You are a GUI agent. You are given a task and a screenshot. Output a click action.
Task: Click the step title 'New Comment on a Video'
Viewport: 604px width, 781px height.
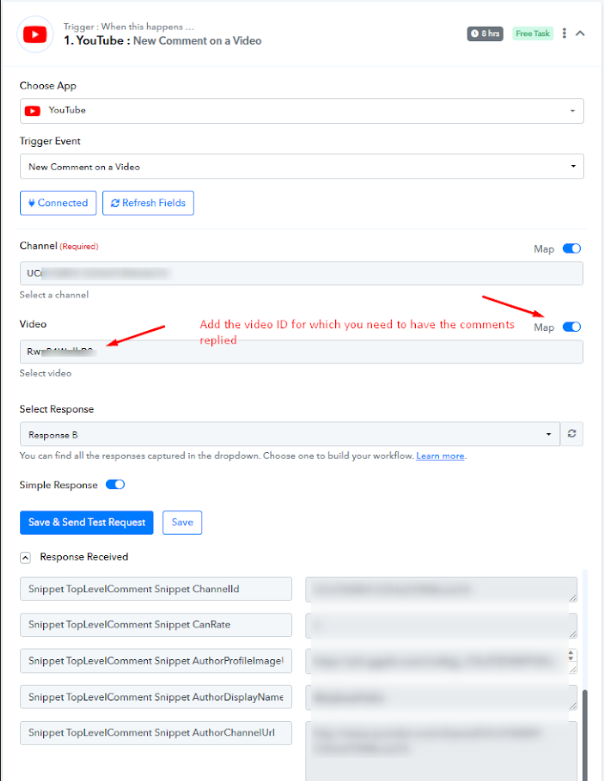coord(197,41)
